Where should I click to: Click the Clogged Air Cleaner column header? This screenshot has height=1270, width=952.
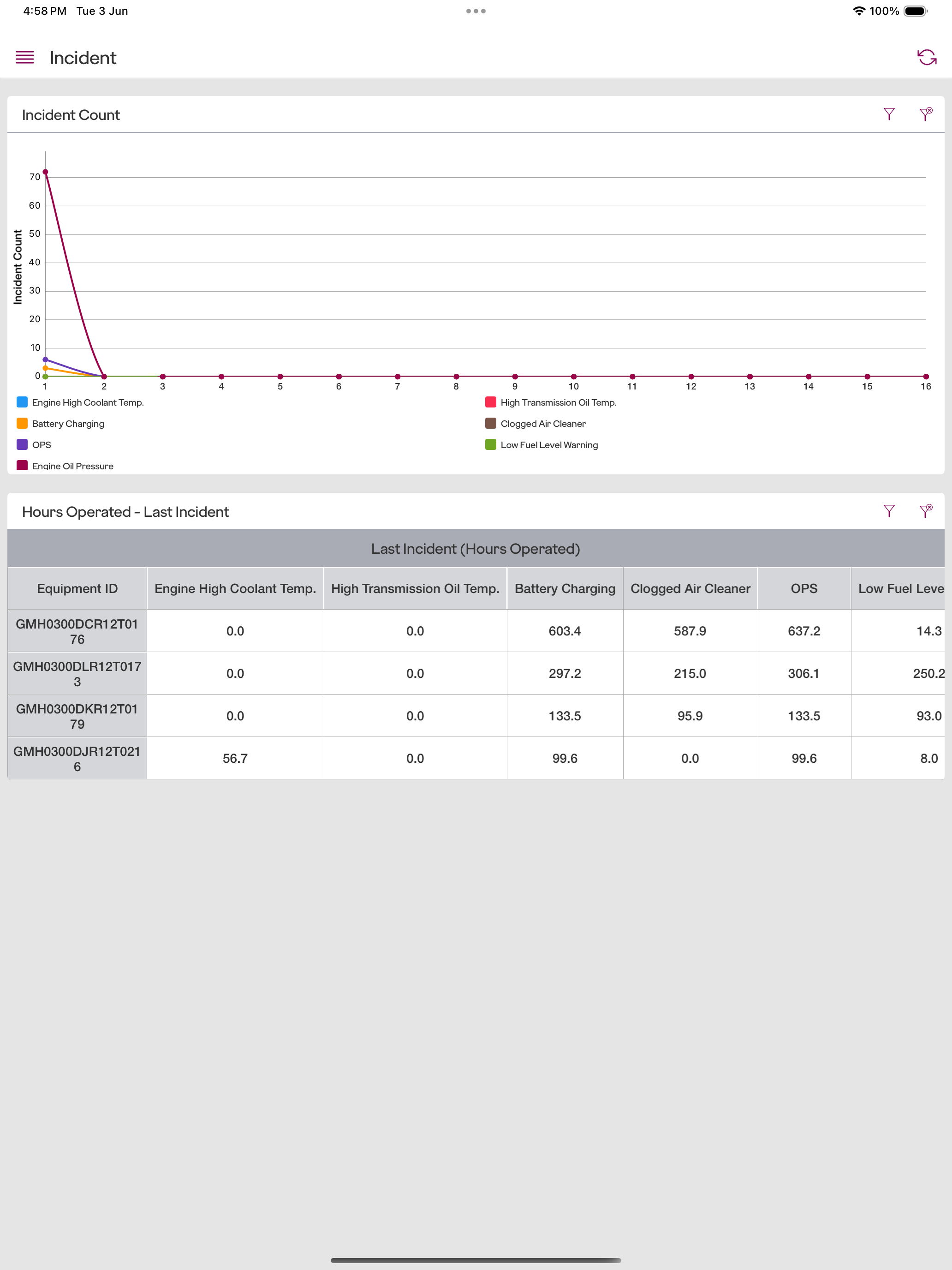690,588
